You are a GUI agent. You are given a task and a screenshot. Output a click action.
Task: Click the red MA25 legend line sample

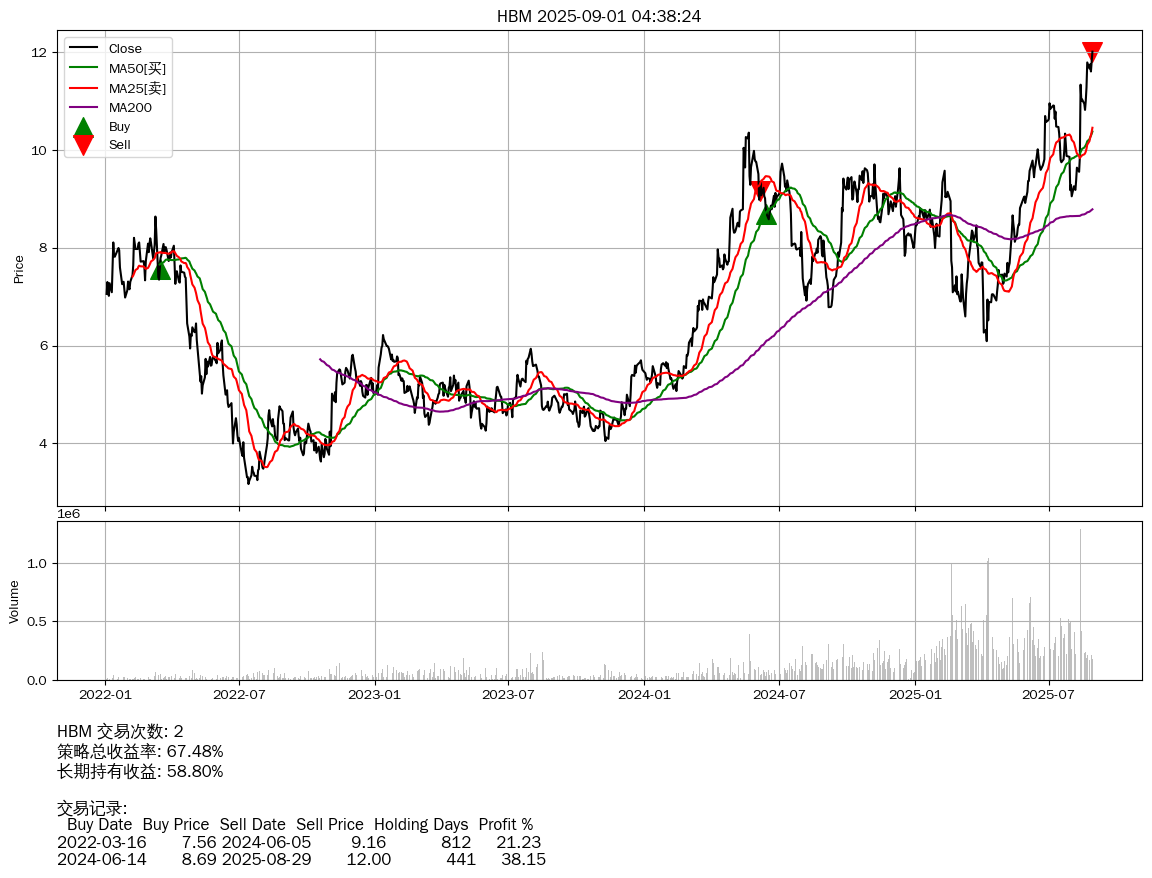point(83,88)
